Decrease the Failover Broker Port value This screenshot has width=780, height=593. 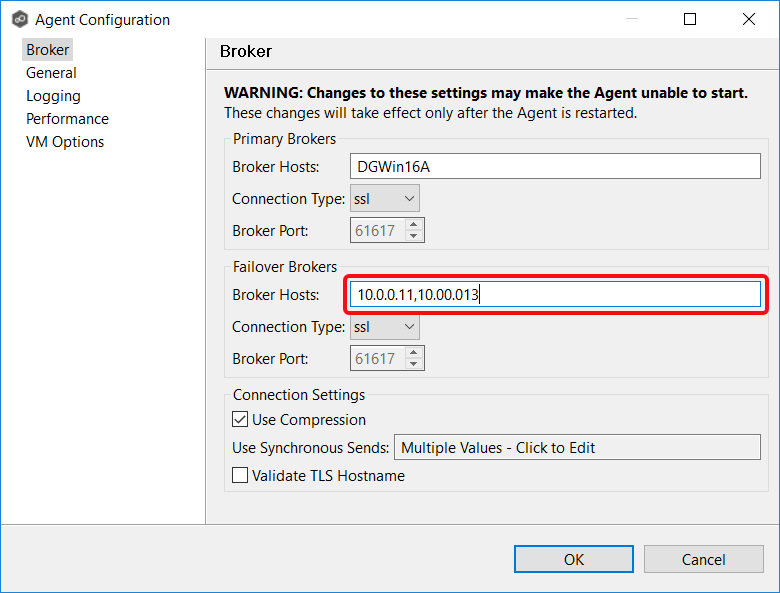pyautogui.click(x=414, y=365)
